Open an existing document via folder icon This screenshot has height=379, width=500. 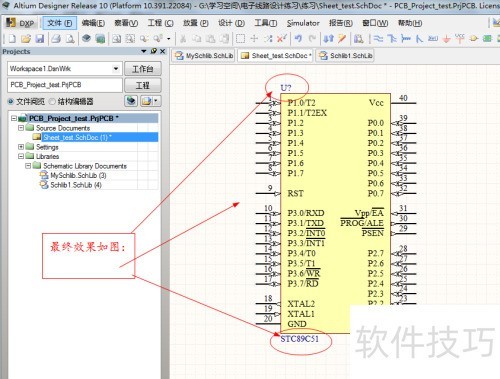pos(26,39)
